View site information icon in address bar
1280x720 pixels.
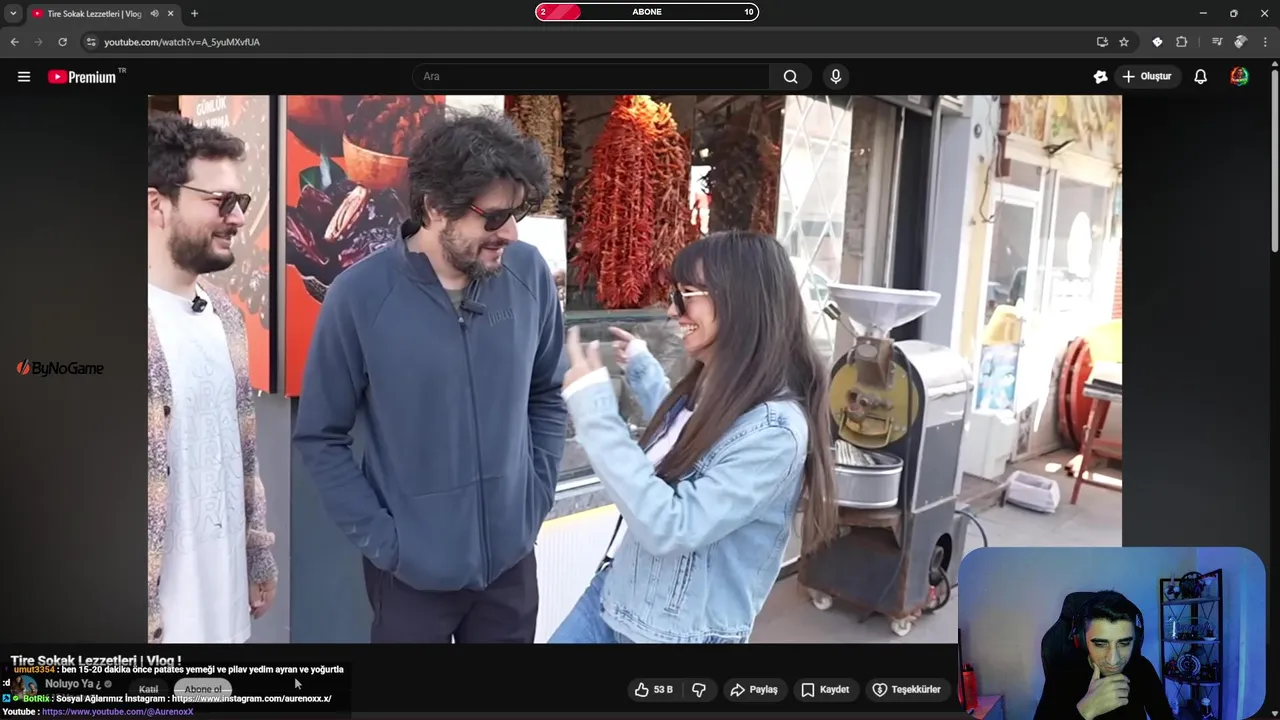(x=91, y=42)
